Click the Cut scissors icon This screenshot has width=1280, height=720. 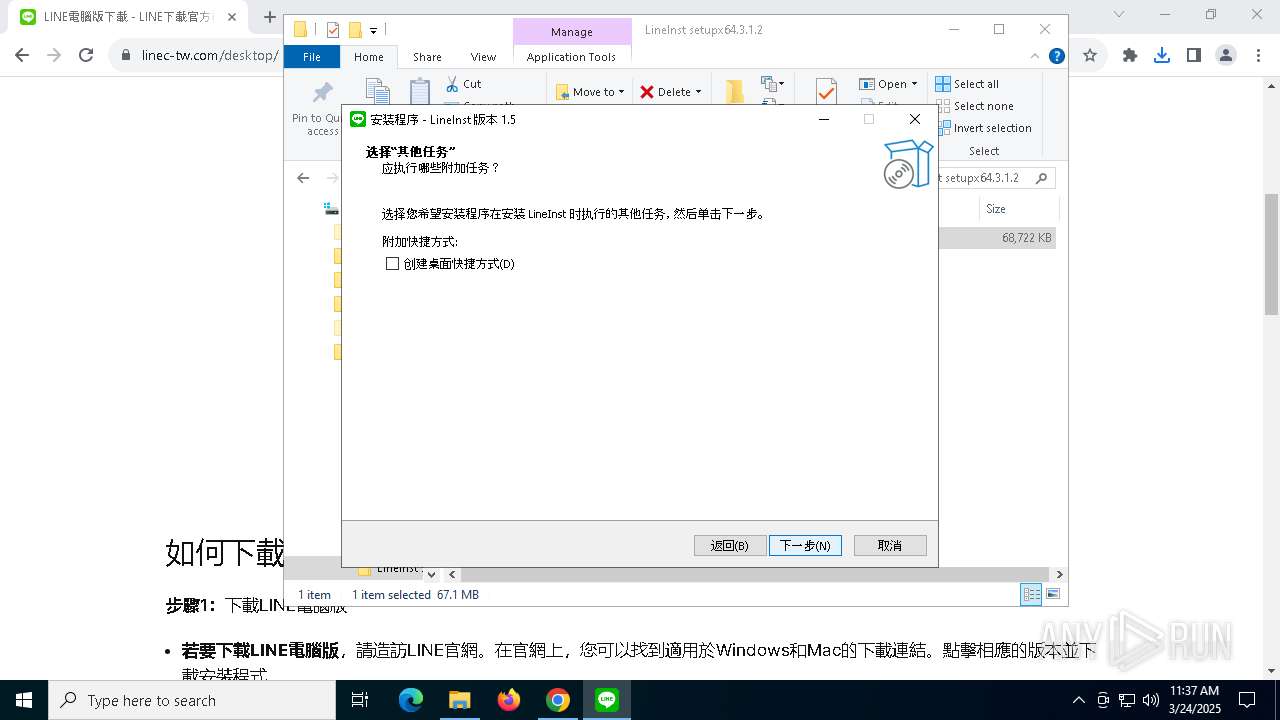[x=452, y=84]
